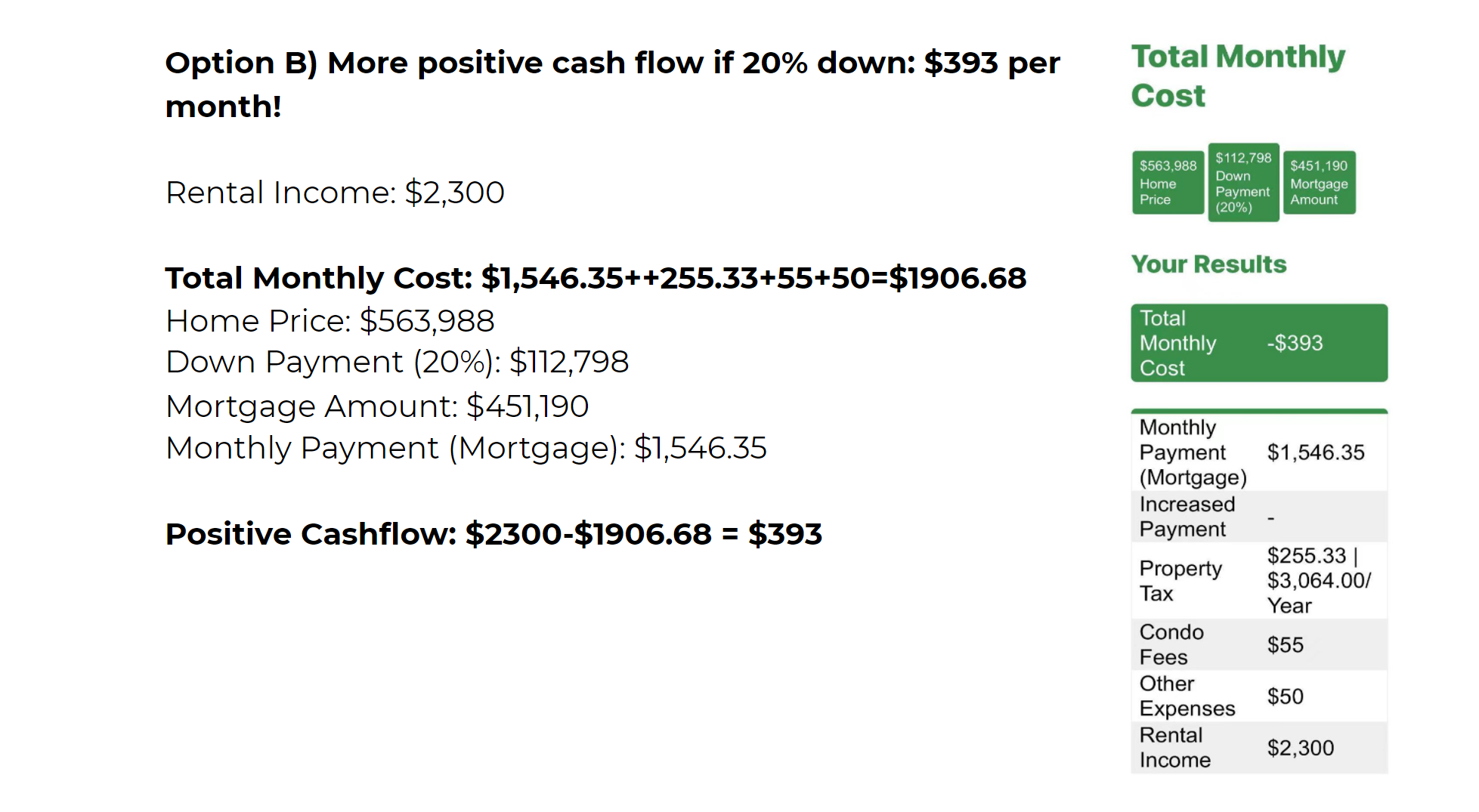Click the Increased Payment table row
The height and width of the screenshot is (812, 1479).
tap(1258, 517)
